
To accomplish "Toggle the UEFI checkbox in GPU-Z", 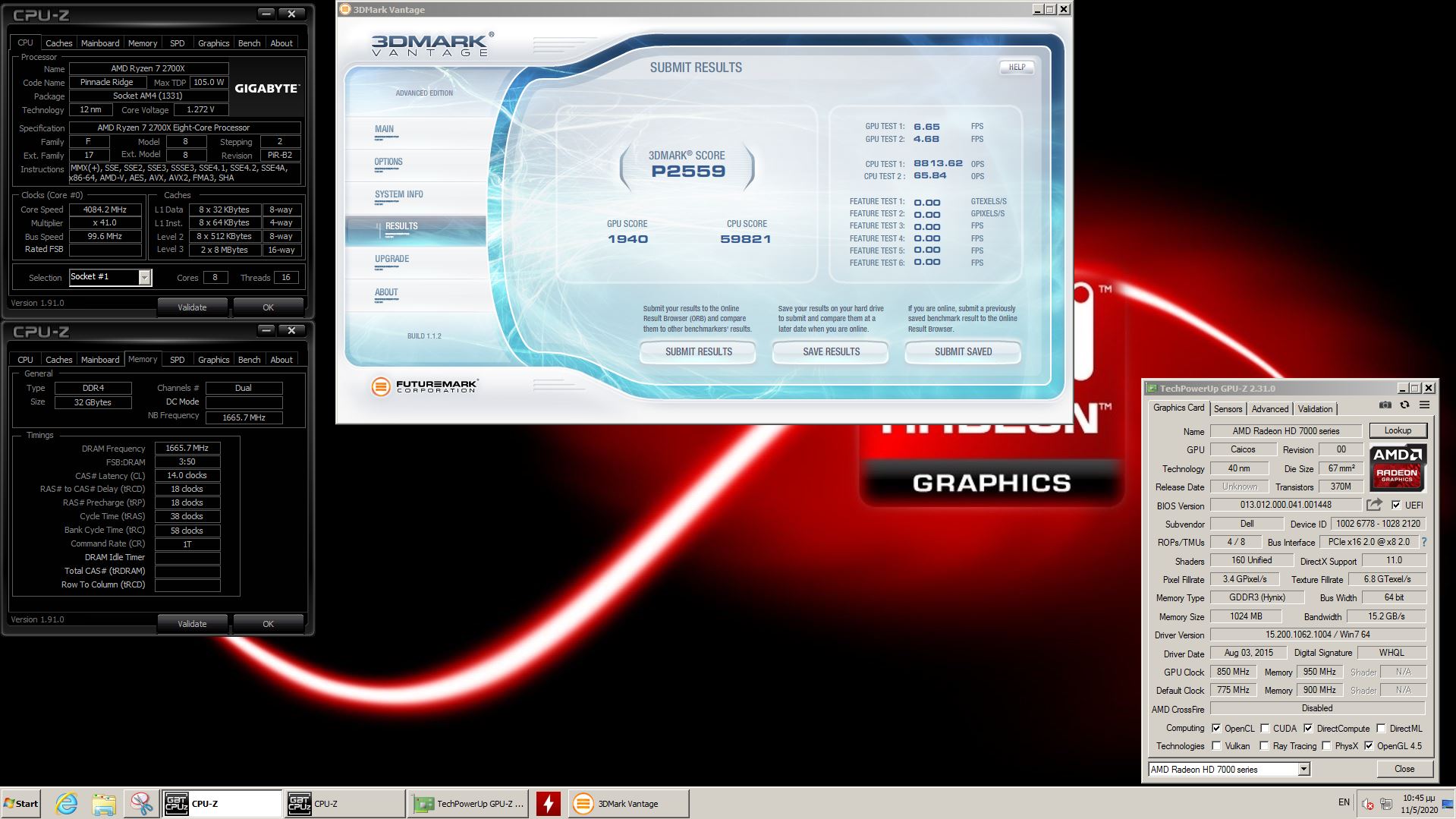I will [1396, 505].
